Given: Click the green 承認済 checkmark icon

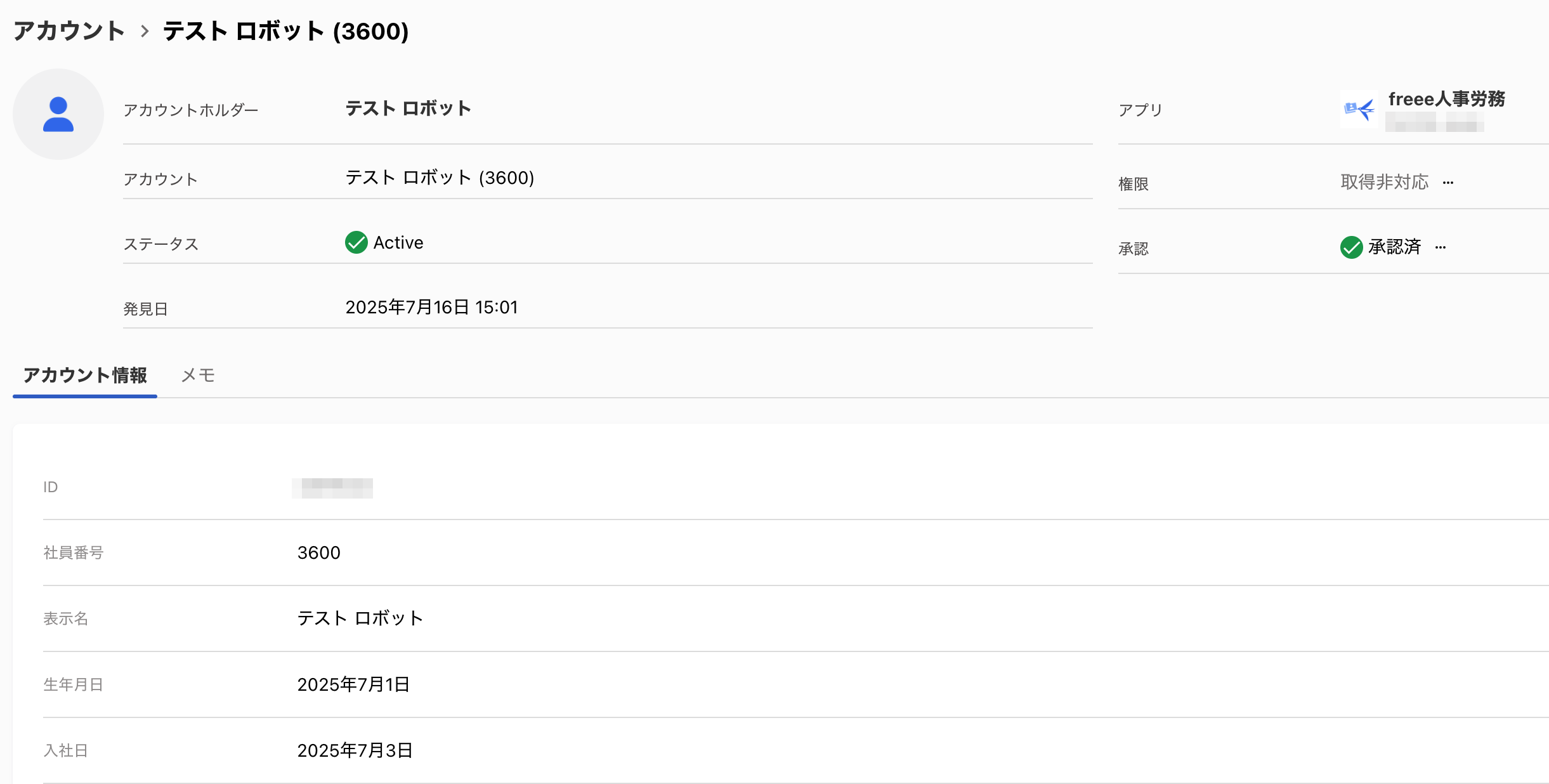Looking at the screenshot, I should pyautogui.click(x=1351, y=247).
